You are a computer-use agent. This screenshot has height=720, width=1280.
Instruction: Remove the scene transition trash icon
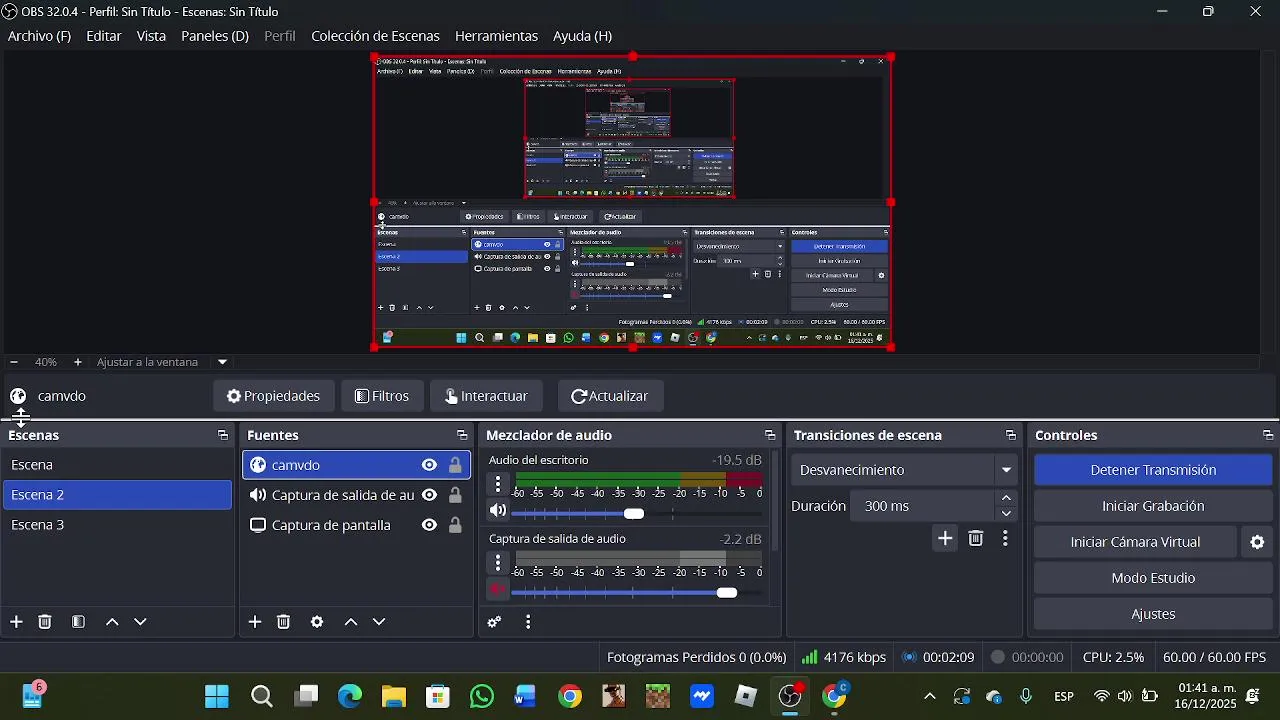click(x=976, y=539)
